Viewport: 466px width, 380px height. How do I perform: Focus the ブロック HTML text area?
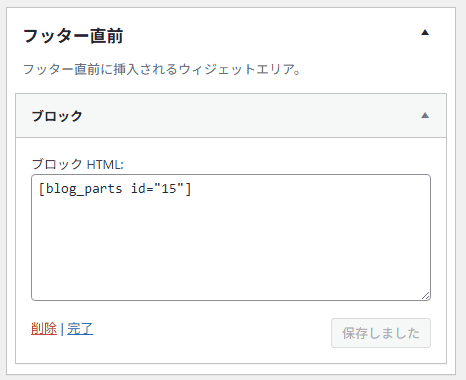click(x=231, y=237)
